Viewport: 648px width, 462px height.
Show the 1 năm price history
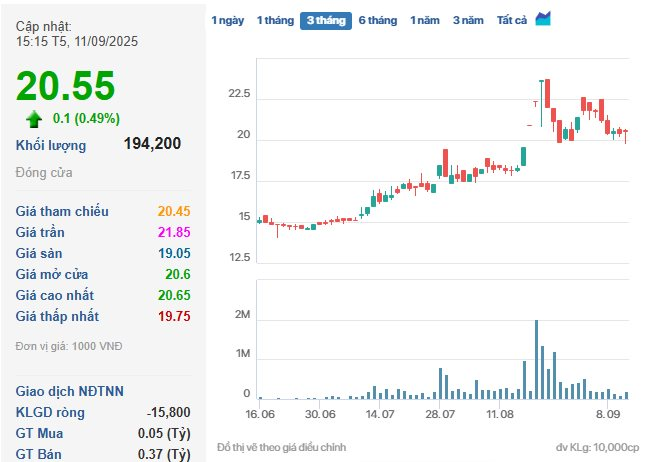click(425, 20)
